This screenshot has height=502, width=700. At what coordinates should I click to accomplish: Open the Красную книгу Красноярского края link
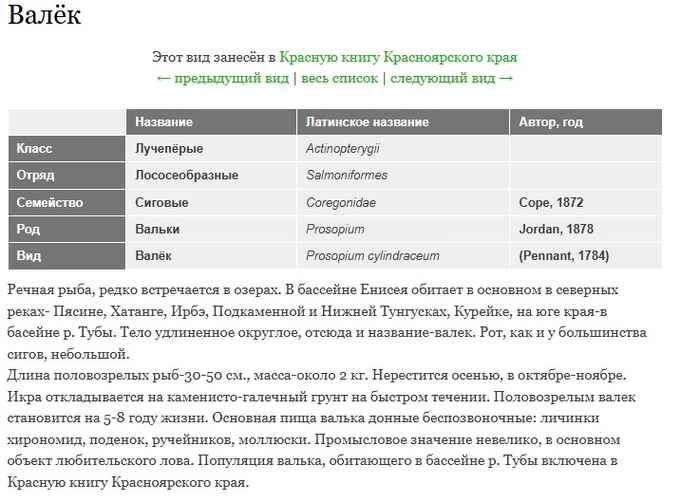tap(398, 58)
